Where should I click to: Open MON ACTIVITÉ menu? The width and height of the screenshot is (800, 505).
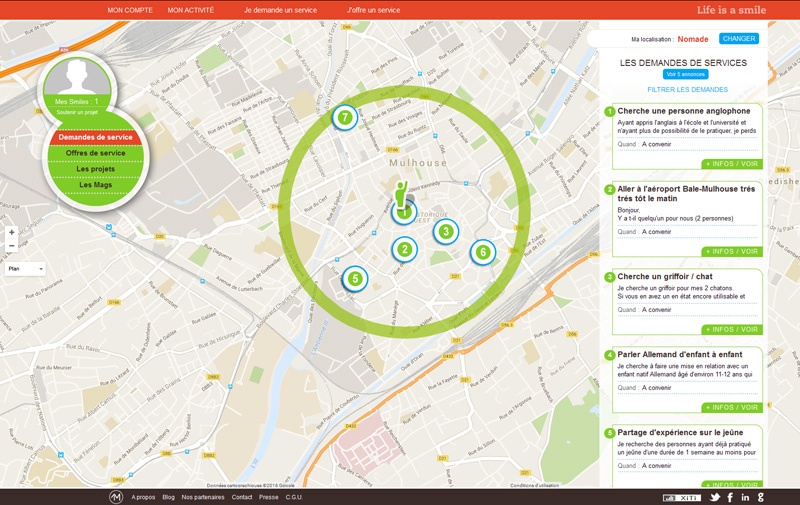[x=191, y=10]
